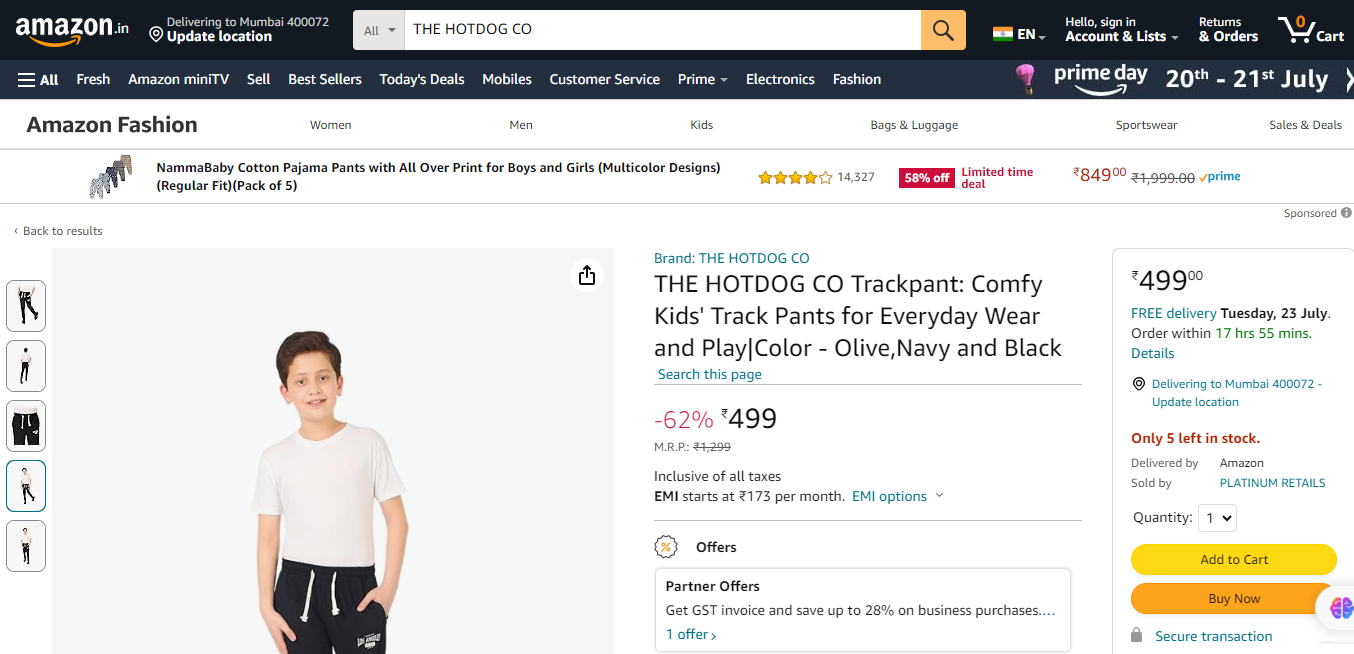This screenshot has height=654, width=1354.
Task: Go Back to results link
Action: (62, 231)
